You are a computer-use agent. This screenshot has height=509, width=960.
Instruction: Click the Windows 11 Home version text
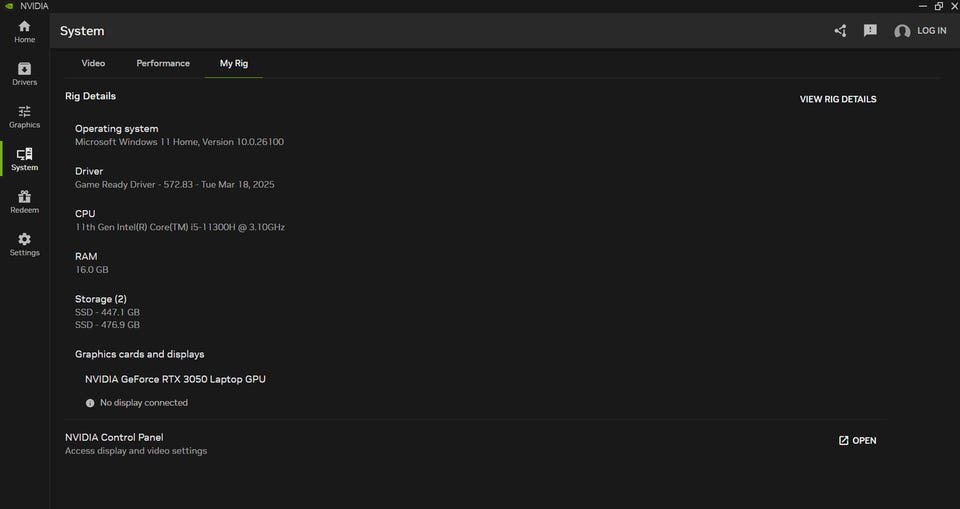point(179,141)
